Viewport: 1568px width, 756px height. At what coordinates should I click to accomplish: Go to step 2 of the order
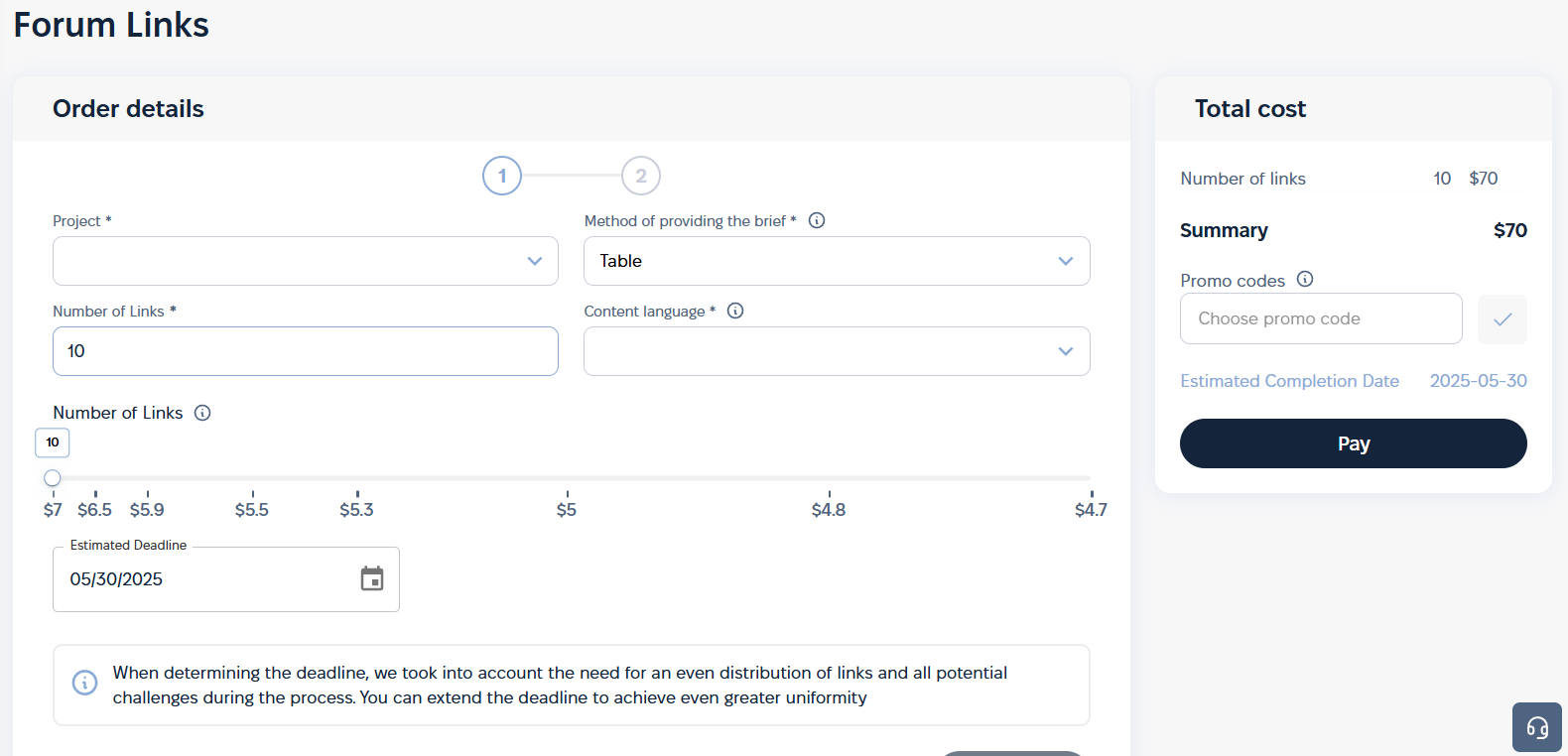point(641,176)
